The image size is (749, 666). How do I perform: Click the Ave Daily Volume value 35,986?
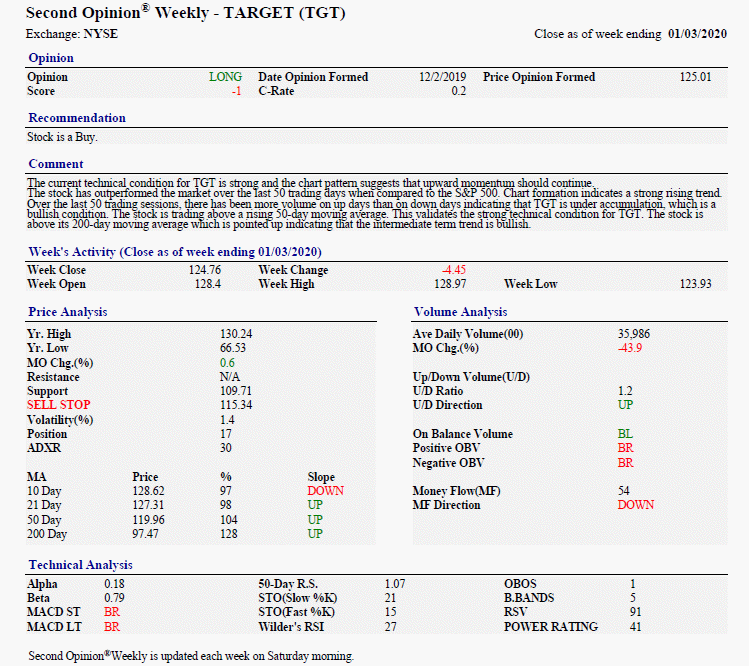pyautogui.click(x=634, y=334)
